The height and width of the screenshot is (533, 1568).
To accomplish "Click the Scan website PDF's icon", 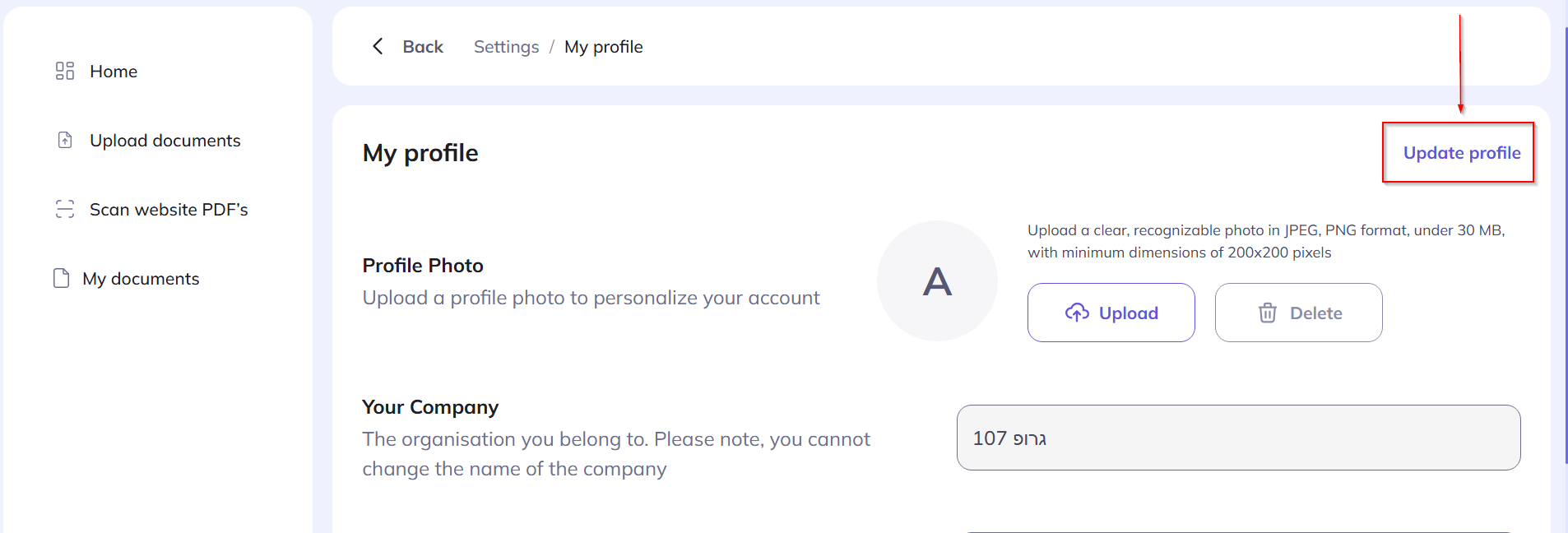I will point(64,209).
